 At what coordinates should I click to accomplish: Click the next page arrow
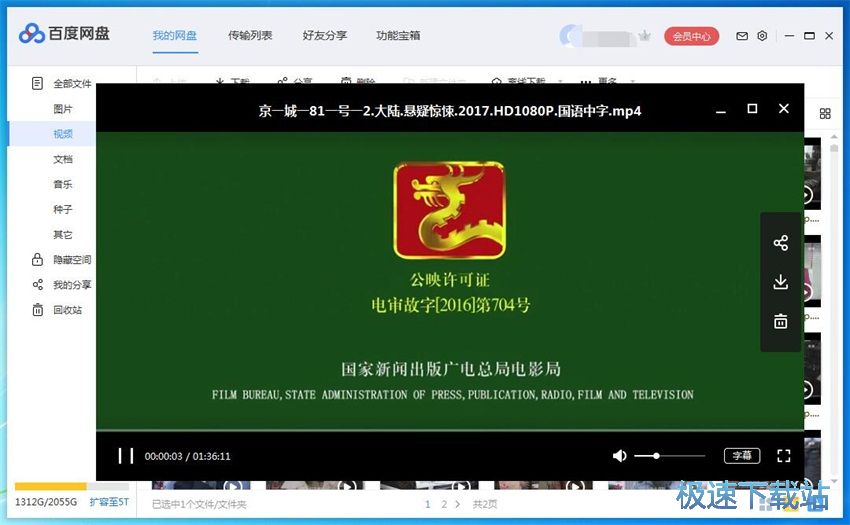click(458, 504)
